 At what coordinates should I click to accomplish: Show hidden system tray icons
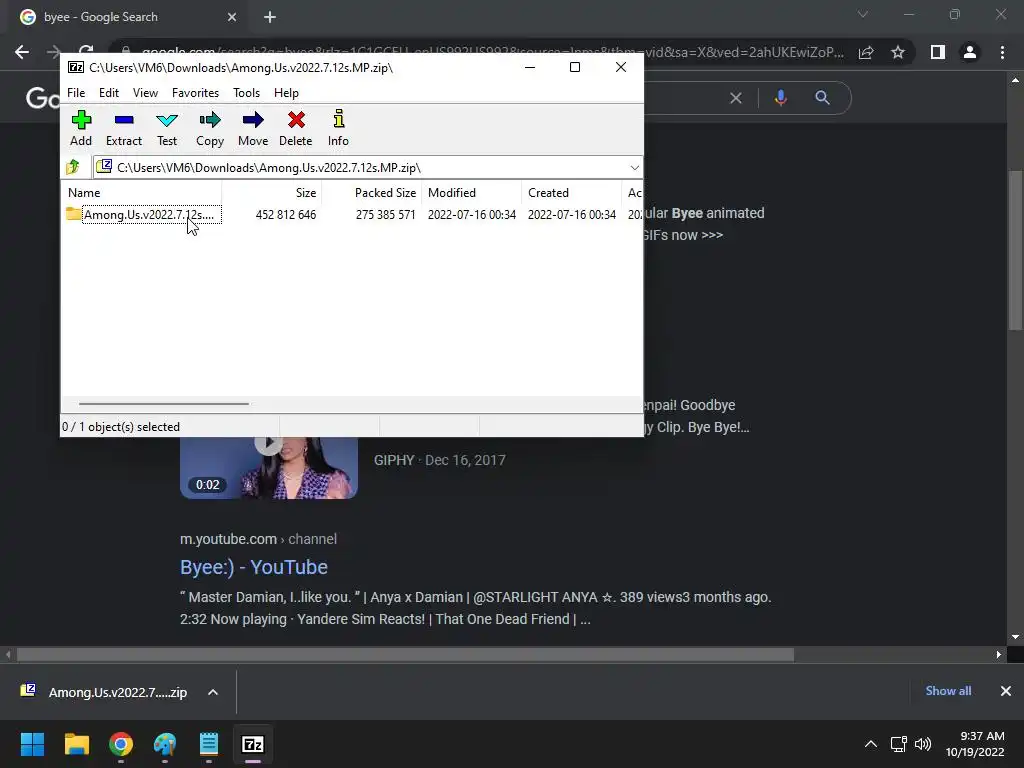(871, 744)
